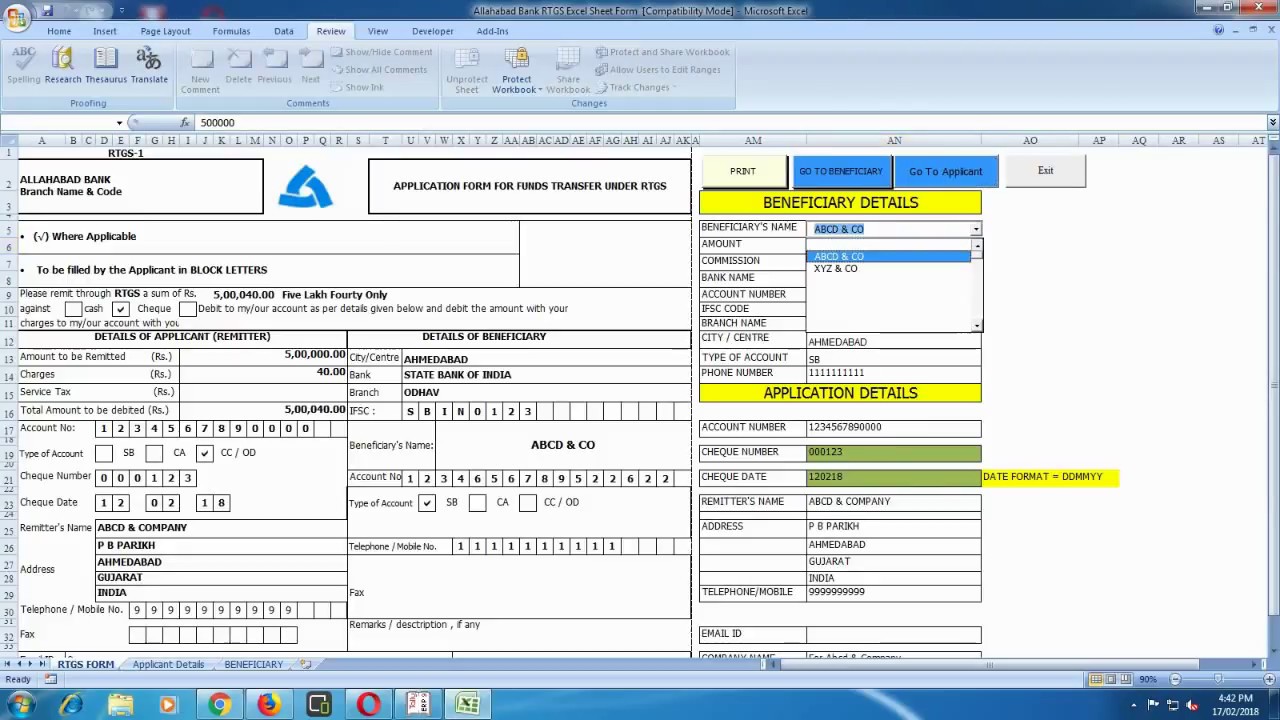Click the zoom in plus button
Screen dimensions: 1280x720
coord(1267,680)
